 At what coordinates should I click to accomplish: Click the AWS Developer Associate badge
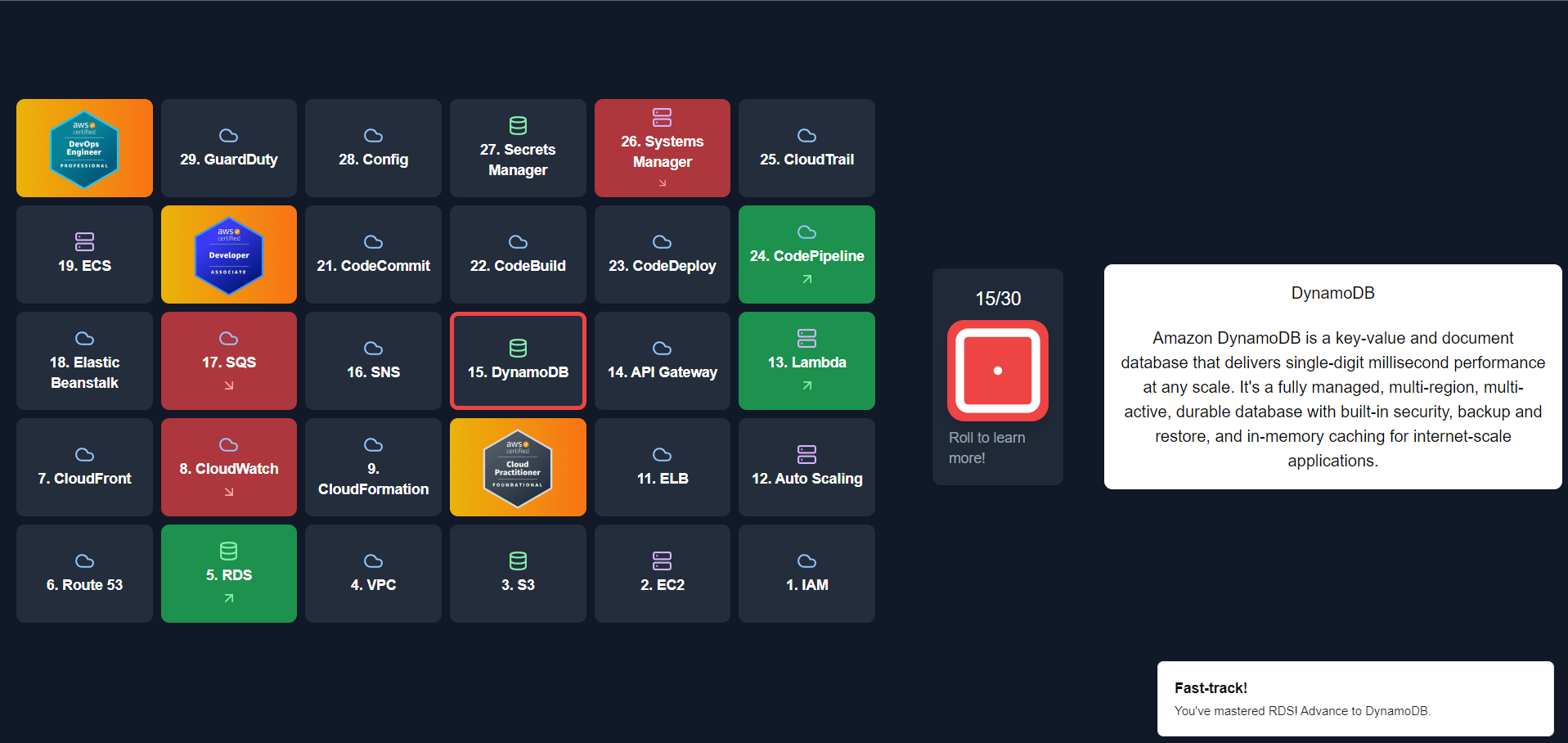point(229,254)
